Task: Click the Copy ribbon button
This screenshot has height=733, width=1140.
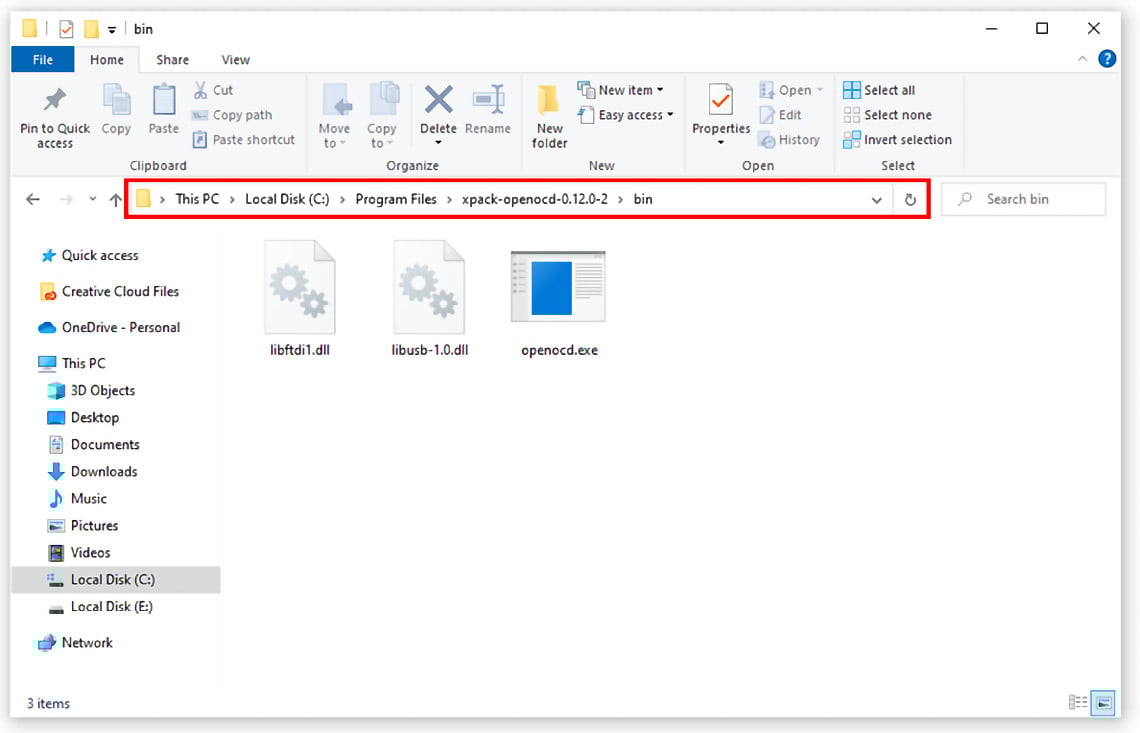Action: pyautogui.click(x=116, y=109)
